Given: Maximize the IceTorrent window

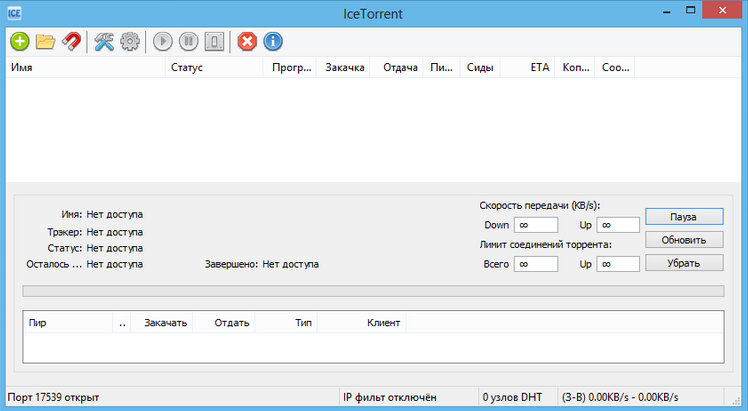Looking at the screenshot, I should click(x=690, y=10).
